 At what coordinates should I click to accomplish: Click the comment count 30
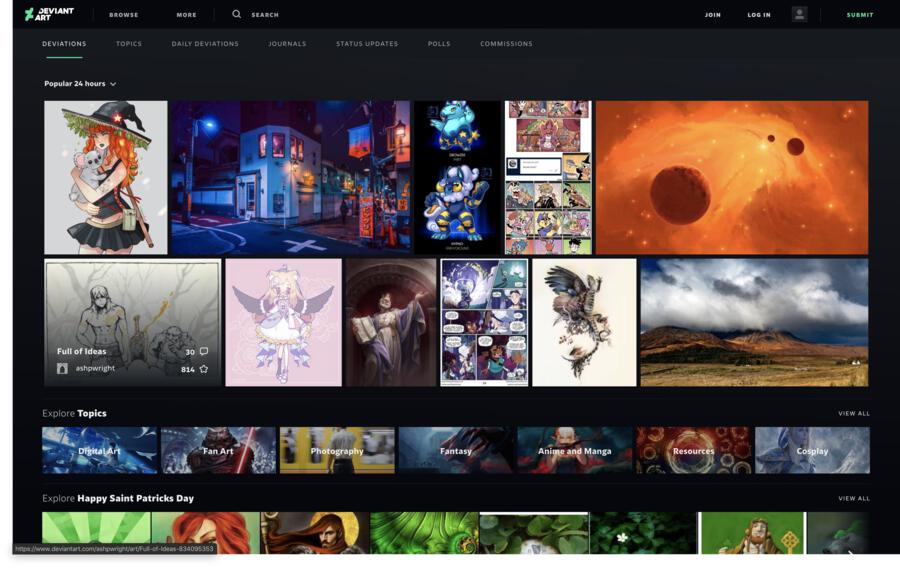pos(190,352)
